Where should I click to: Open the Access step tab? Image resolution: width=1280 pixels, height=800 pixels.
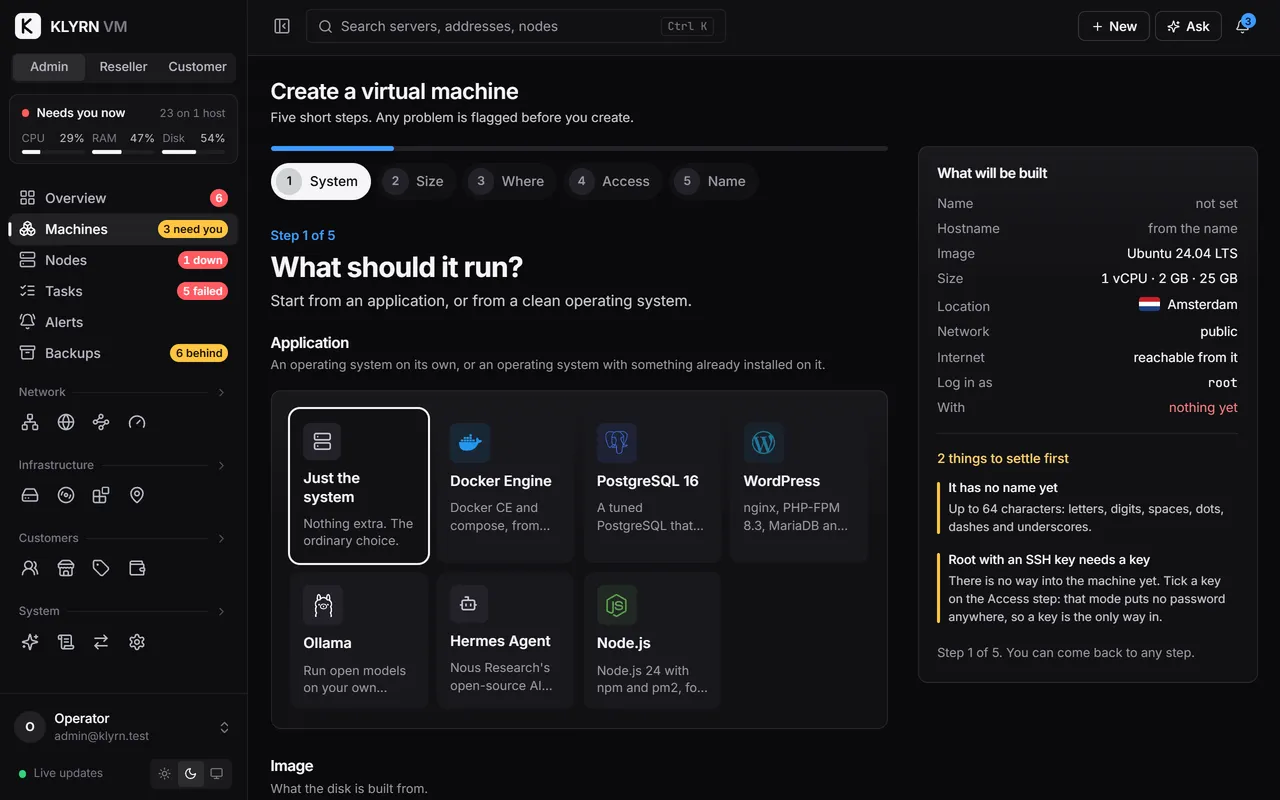[x=613, y=181]
